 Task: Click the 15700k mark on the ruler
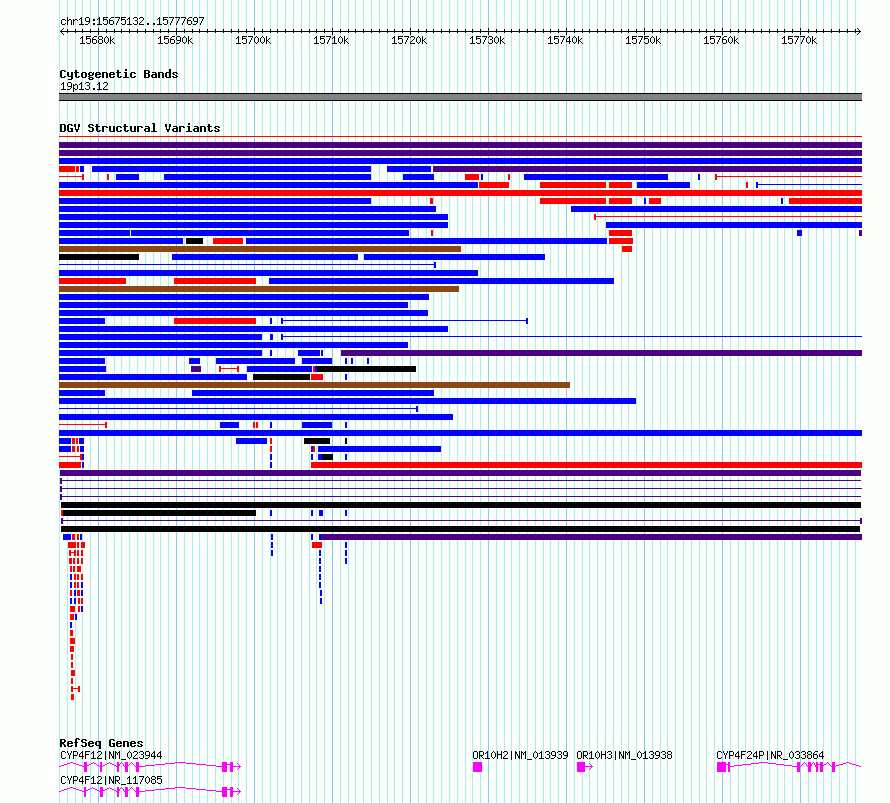[253, 40]
